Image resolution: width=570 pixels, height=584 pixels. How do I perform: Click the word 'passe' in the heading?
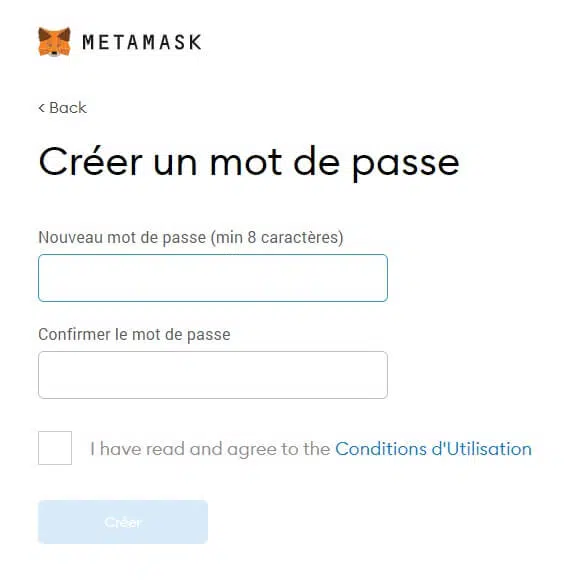click(x=406, y=164)
